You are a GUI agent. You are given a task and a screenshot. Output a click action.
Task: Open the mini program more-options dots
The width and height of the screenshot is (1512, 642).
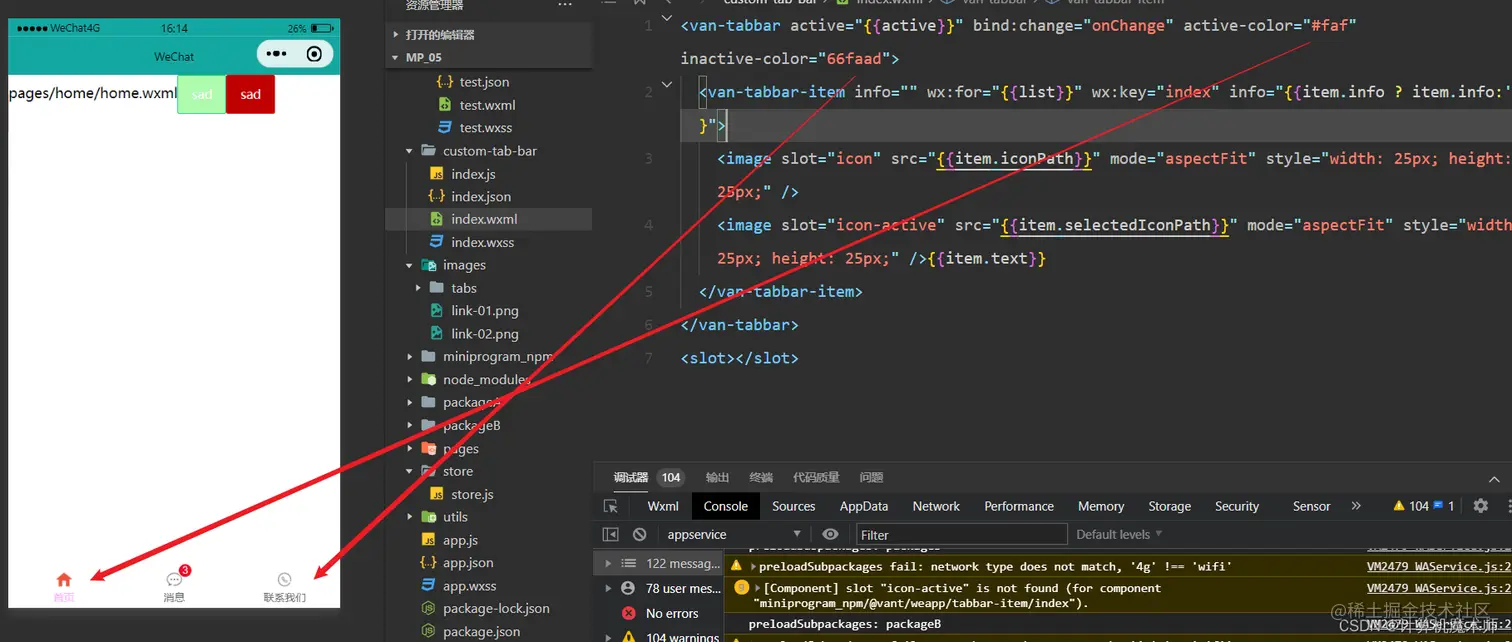tap(277, 54)
